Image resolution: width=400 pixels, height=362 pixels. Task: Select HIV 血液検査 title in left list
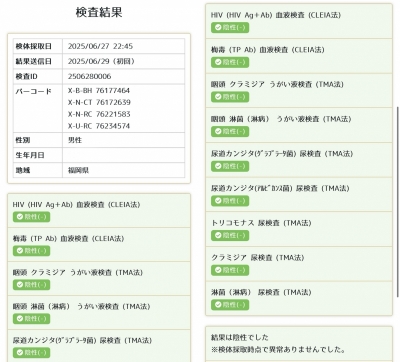tap(76, 204)
